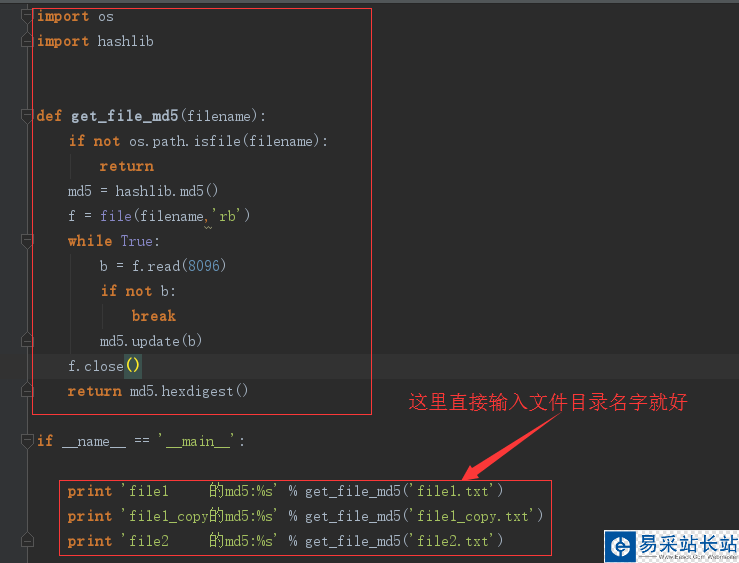Image resolution: width=739 pixels, height=563 pixels.
Task: Place cursor on get_file_md5 function name
Action: [x=124, y=116]
